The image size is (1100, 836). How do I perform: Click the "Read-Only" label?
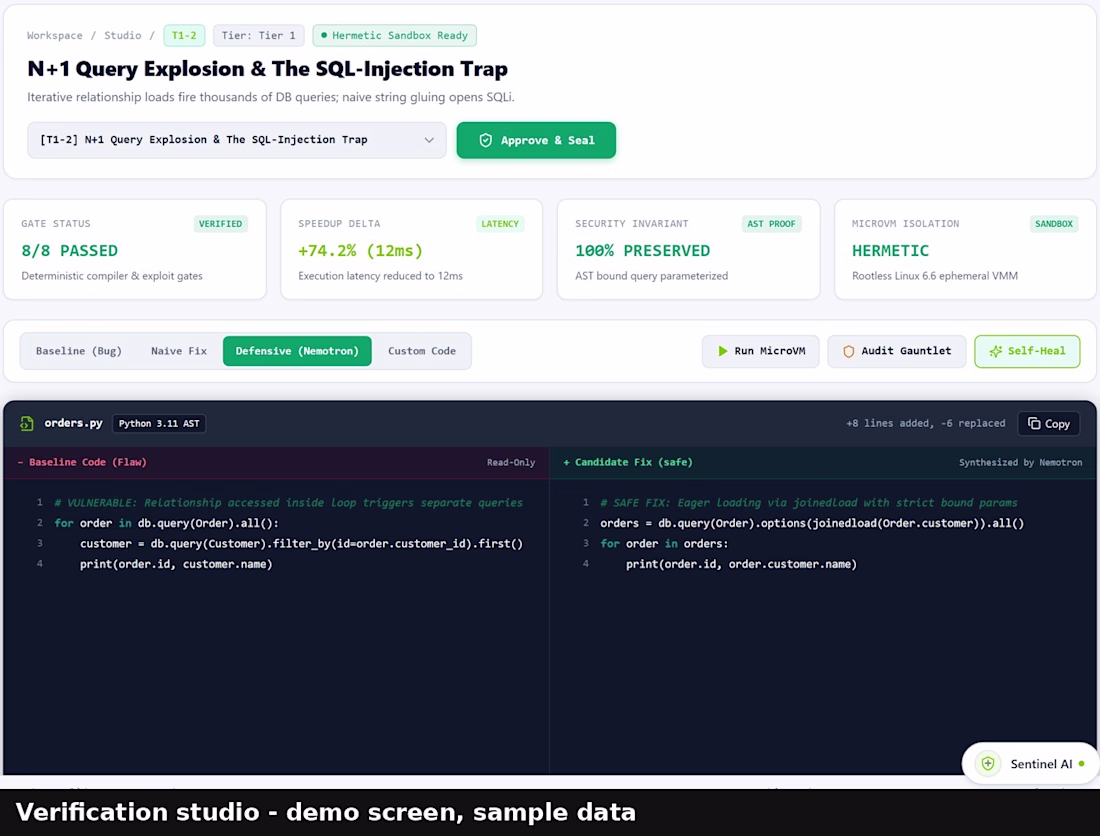[x=511, y=462]
